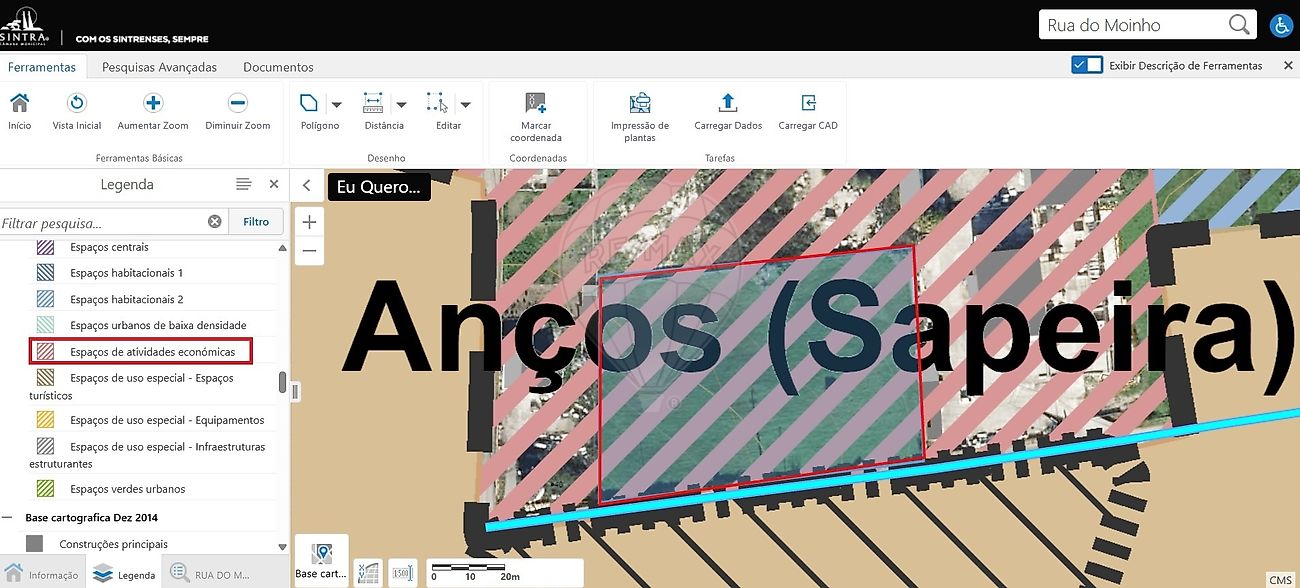Click the Carregar CAD icon
The width and height of the screenshot is (1300, 588).
[808, 104]
